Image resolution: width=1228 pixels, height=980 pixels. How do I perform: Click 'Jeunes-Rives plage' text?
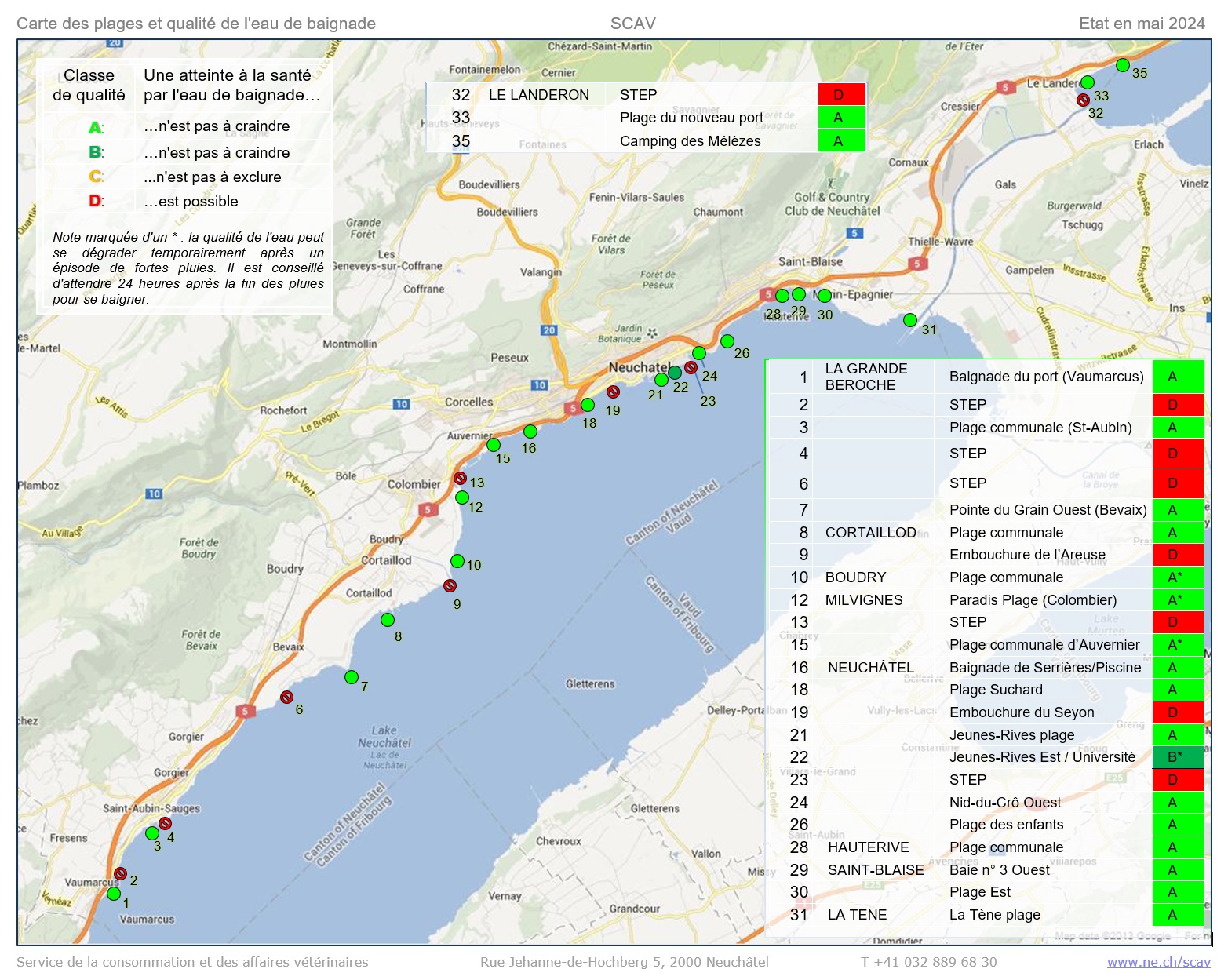pyautogui.click(x=1012, y=735)
